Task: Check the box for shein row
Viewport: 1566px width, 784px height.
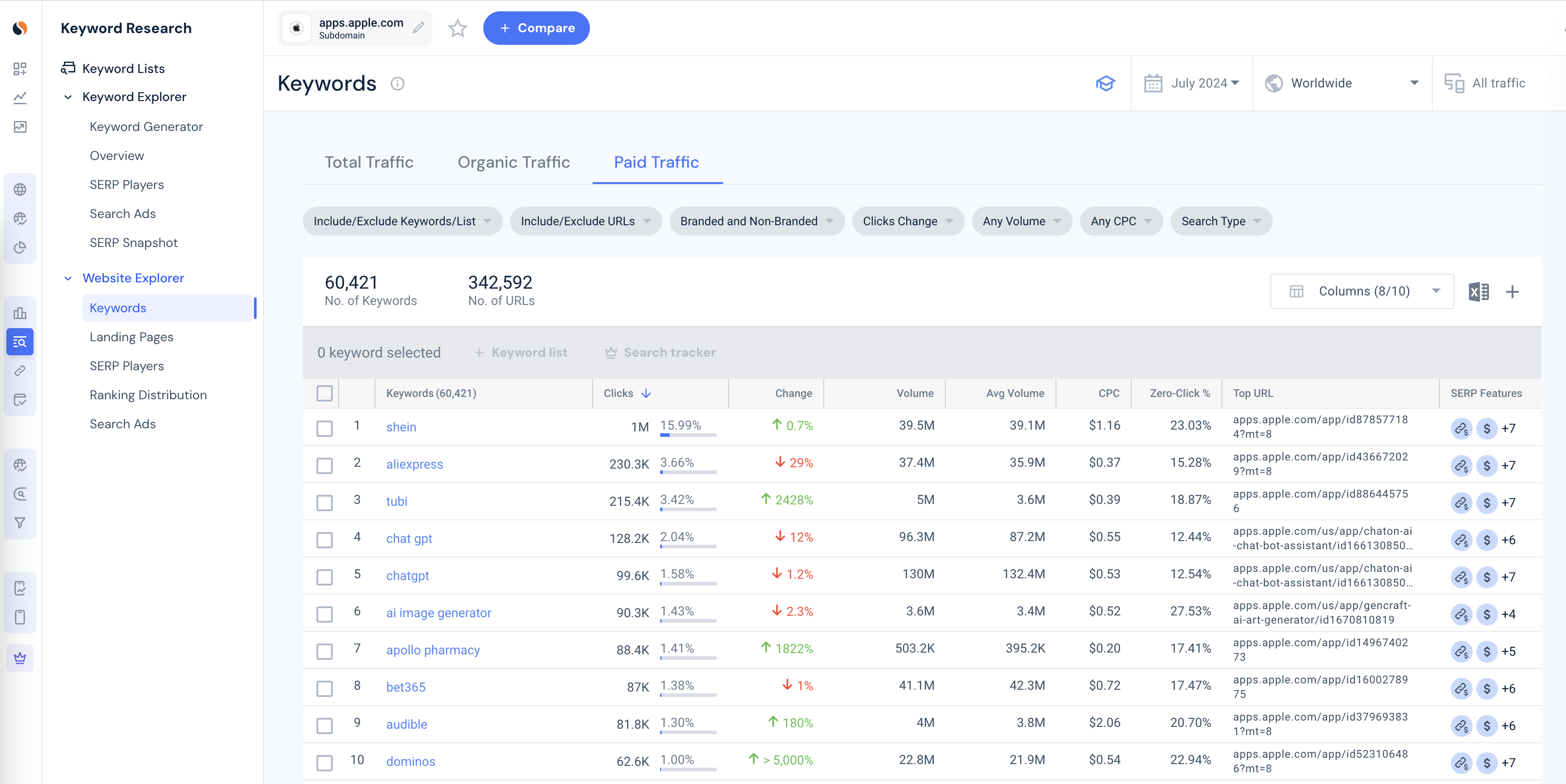Action: pyautogui.click(x=325, y=428)
